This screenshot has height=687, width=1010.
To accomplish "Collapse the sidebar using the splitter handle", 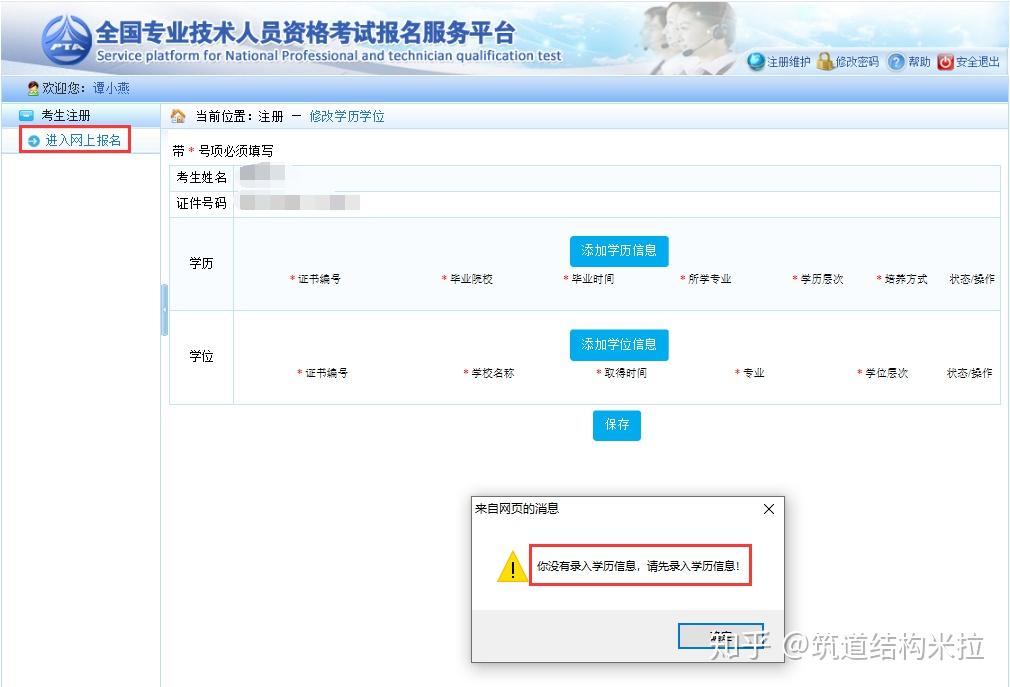I will coord(164,310).
